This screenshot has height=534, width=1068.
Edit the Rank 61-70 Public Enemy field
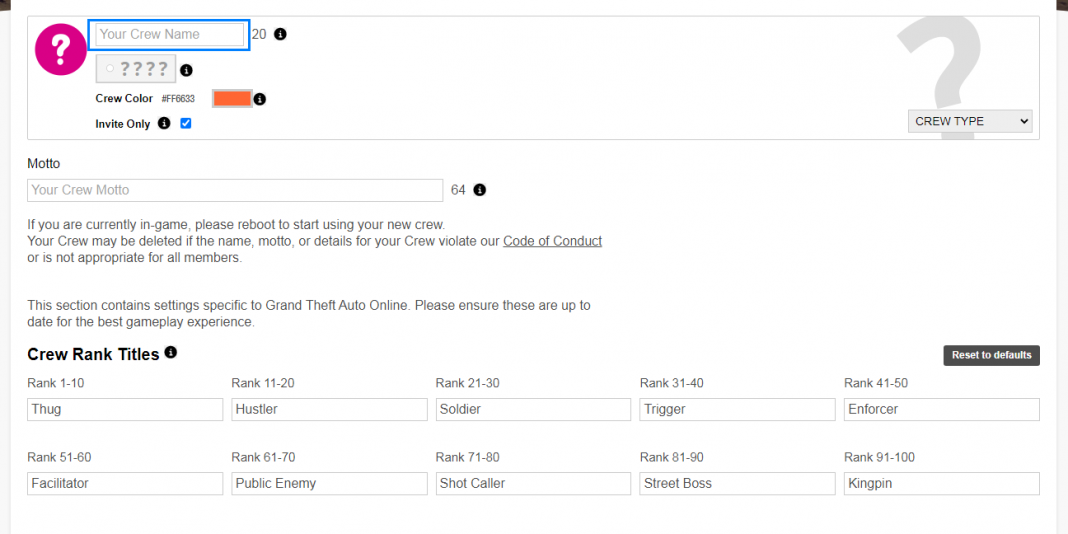329,483
